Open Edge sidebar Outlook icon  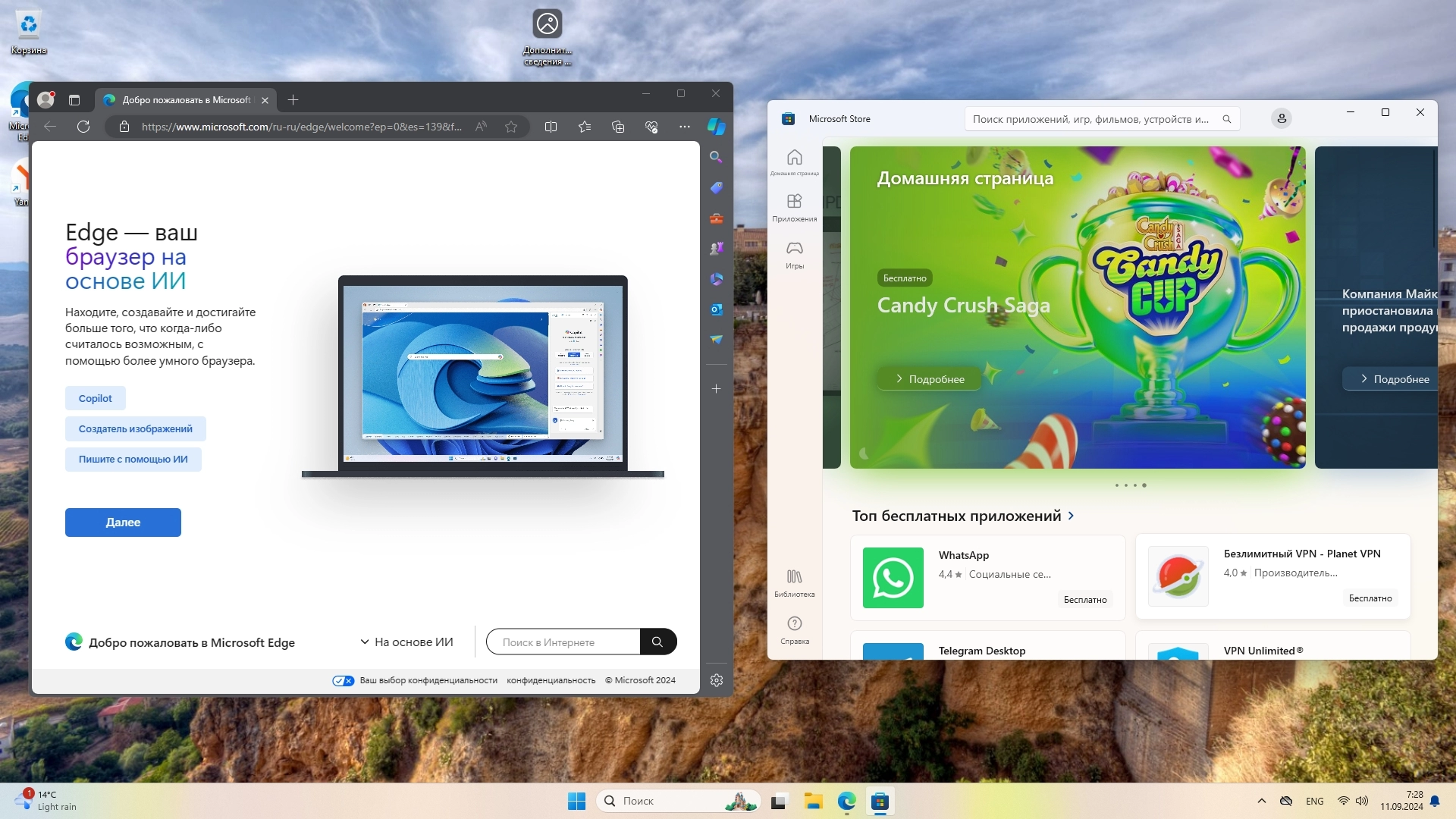coord(716,309)
